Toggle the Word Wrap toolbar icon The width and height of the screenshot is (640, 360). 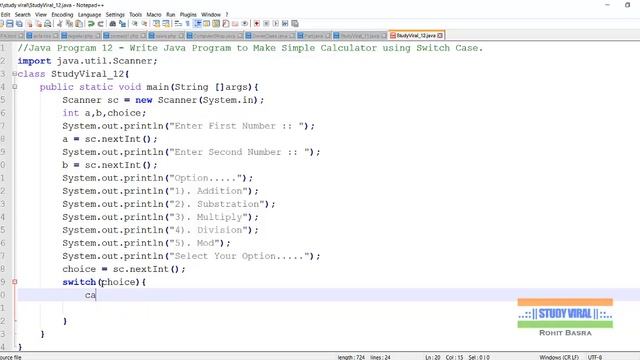pos(178,24)
